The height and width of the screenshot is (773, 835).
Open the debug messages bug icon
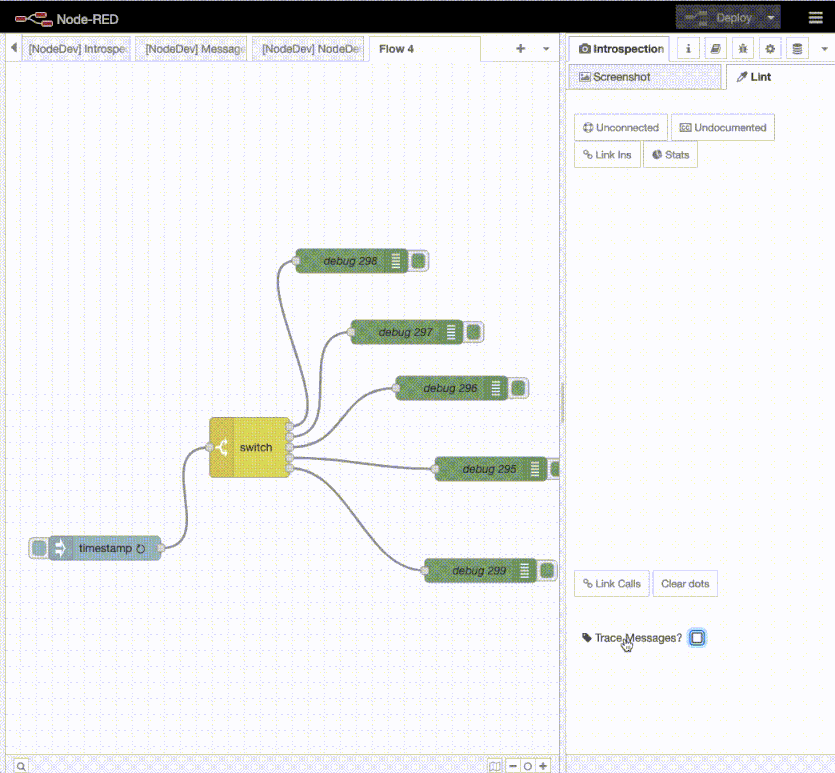[743, 49]
